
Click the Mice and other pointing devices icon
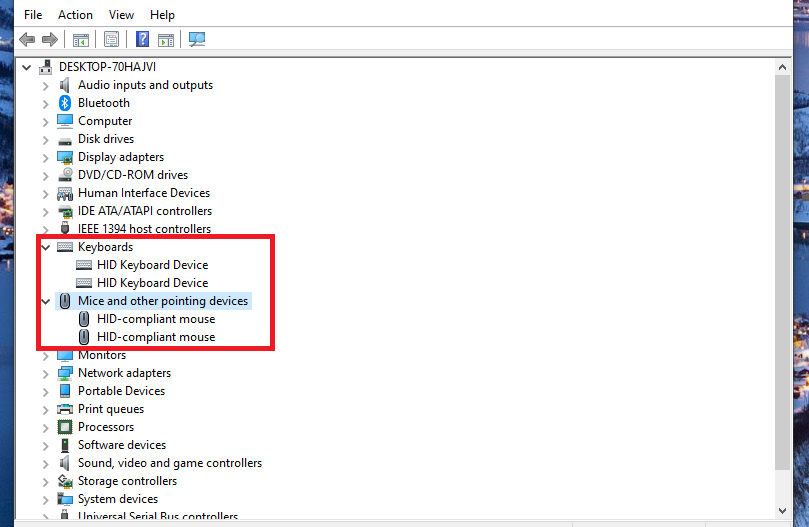point(65,301)
